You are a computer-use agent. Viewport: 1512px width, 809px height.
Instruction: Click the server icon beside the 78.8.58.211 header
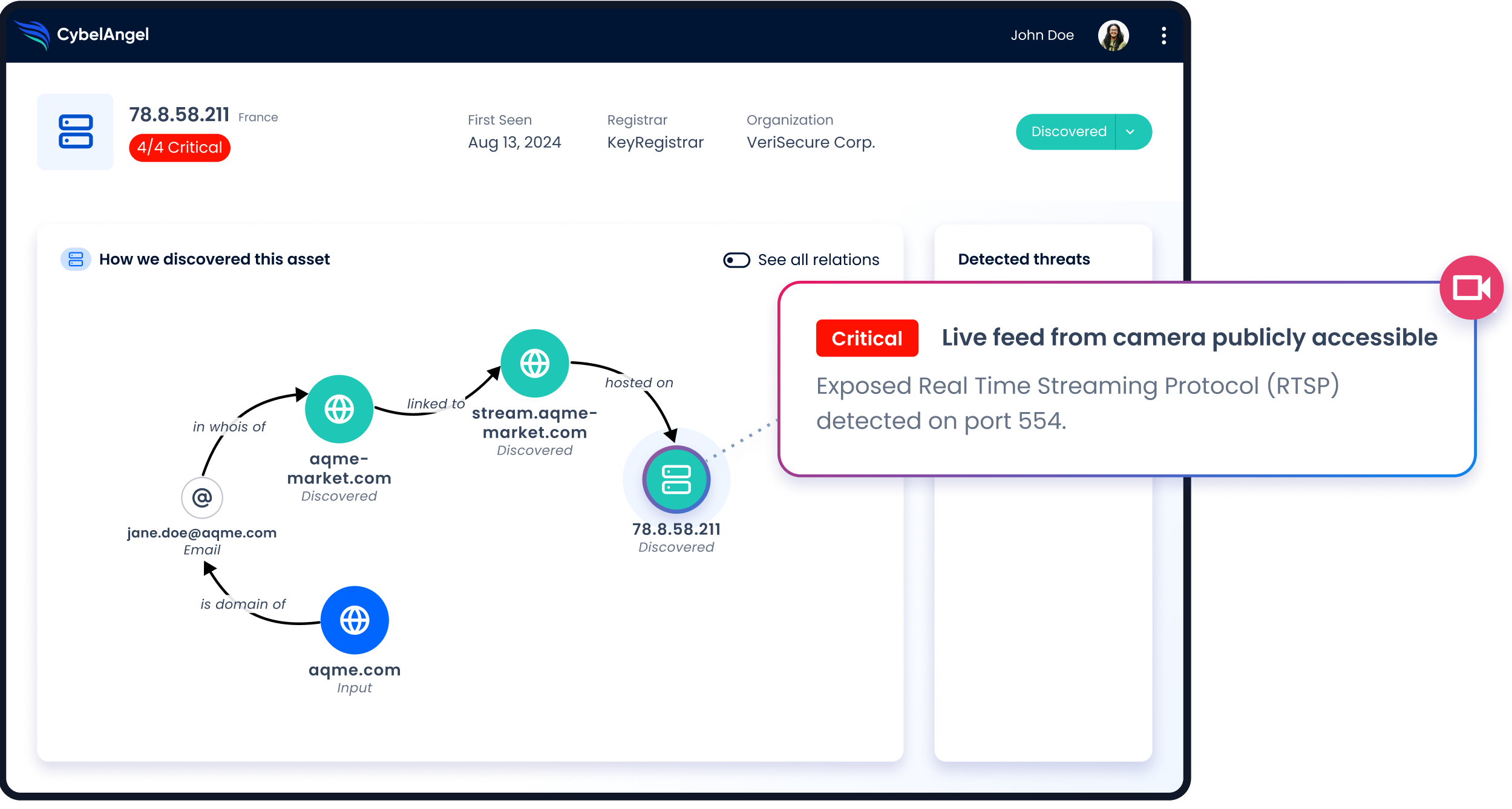click(x=76, y=132)
